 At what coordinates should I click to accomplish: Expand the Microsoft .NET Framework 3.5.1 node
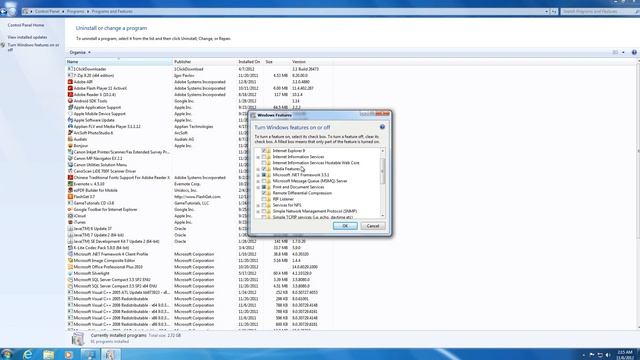pos(258,175)
